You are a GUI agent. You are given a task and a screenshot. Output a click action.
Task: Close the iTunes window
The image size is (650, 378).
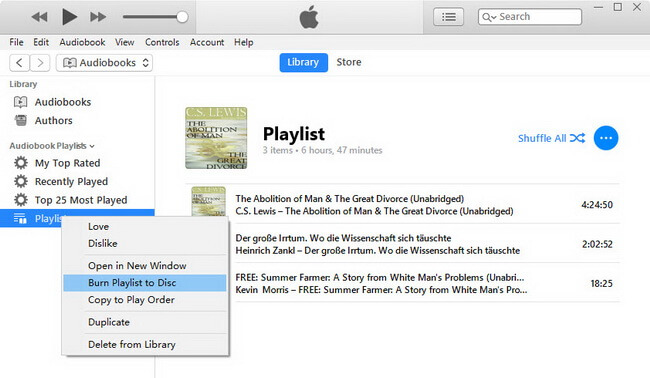[x=637, y=7]
